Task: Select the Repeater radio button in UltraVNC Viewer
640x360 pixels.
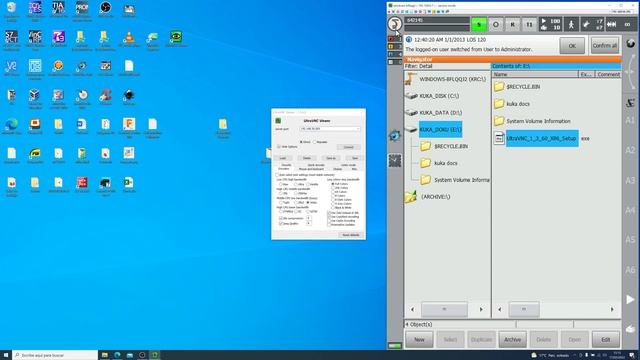Action: pos(315,142)
